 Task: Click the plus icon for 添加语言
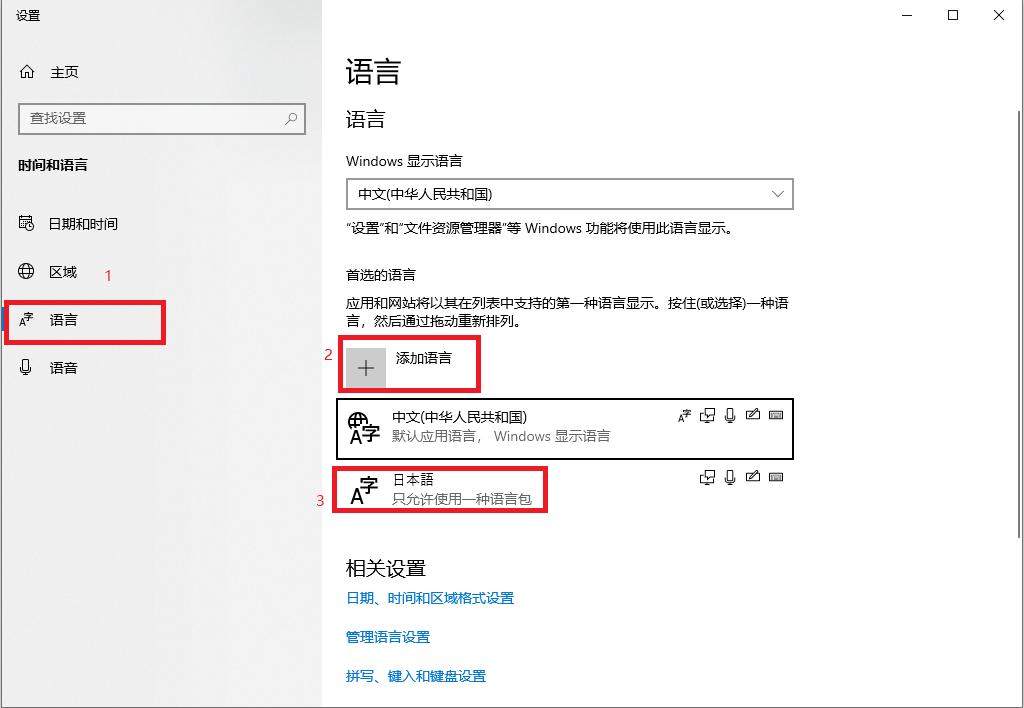[x=366, y=368]
